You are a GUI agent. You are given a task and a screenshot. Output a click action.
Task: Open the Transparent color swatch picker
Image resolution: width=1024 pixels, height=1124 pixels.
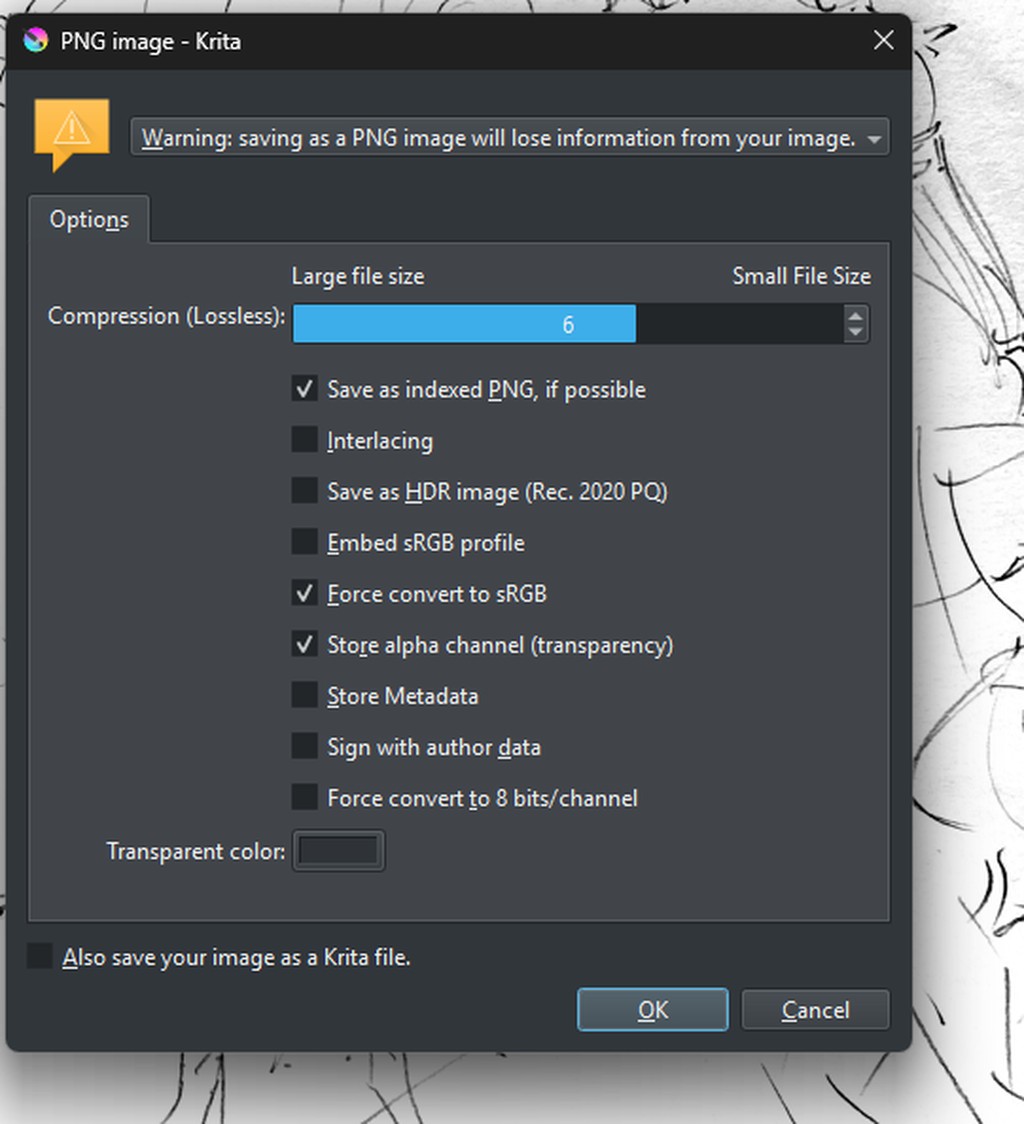pos(338,851)
